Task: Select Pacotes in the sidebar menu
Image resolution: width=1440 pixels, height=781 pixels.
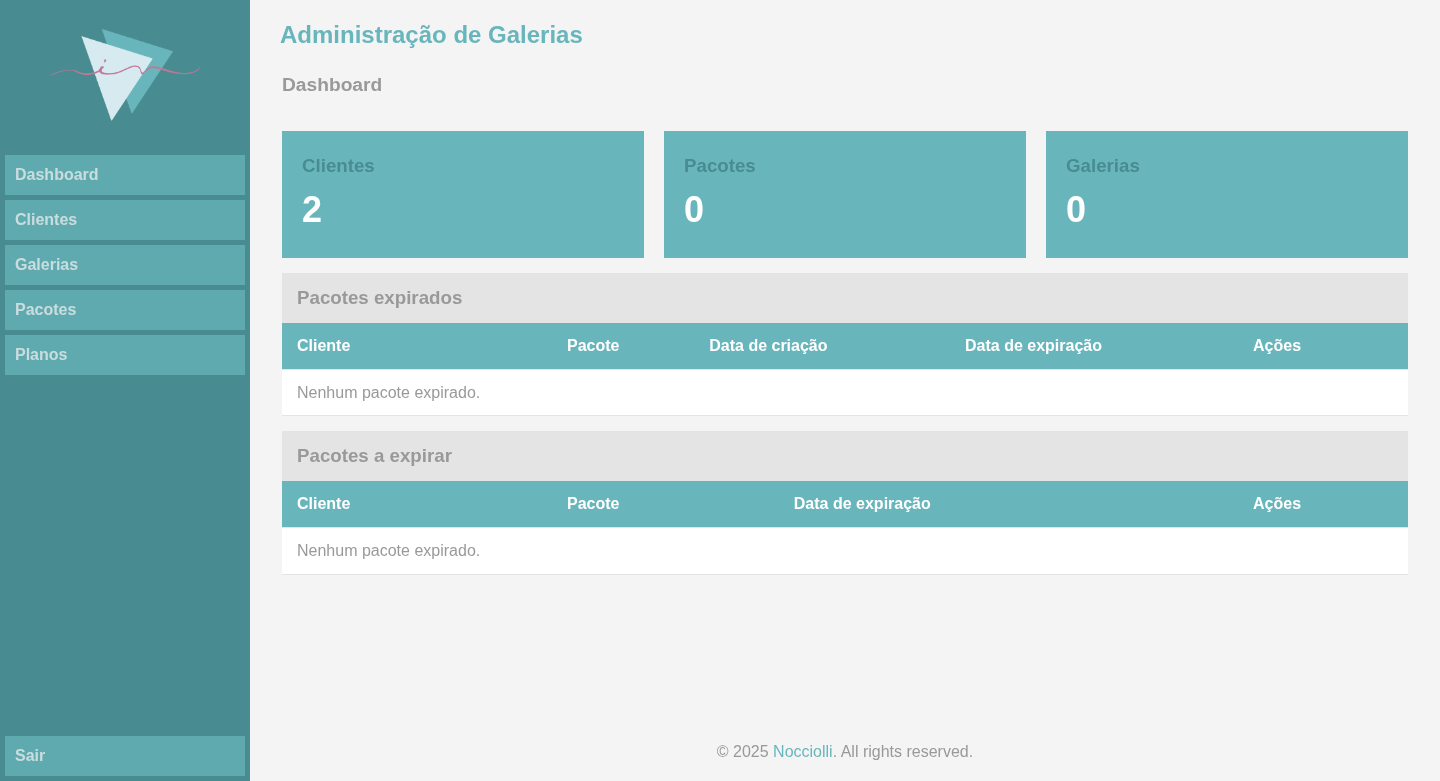Action: pos(125,310)
